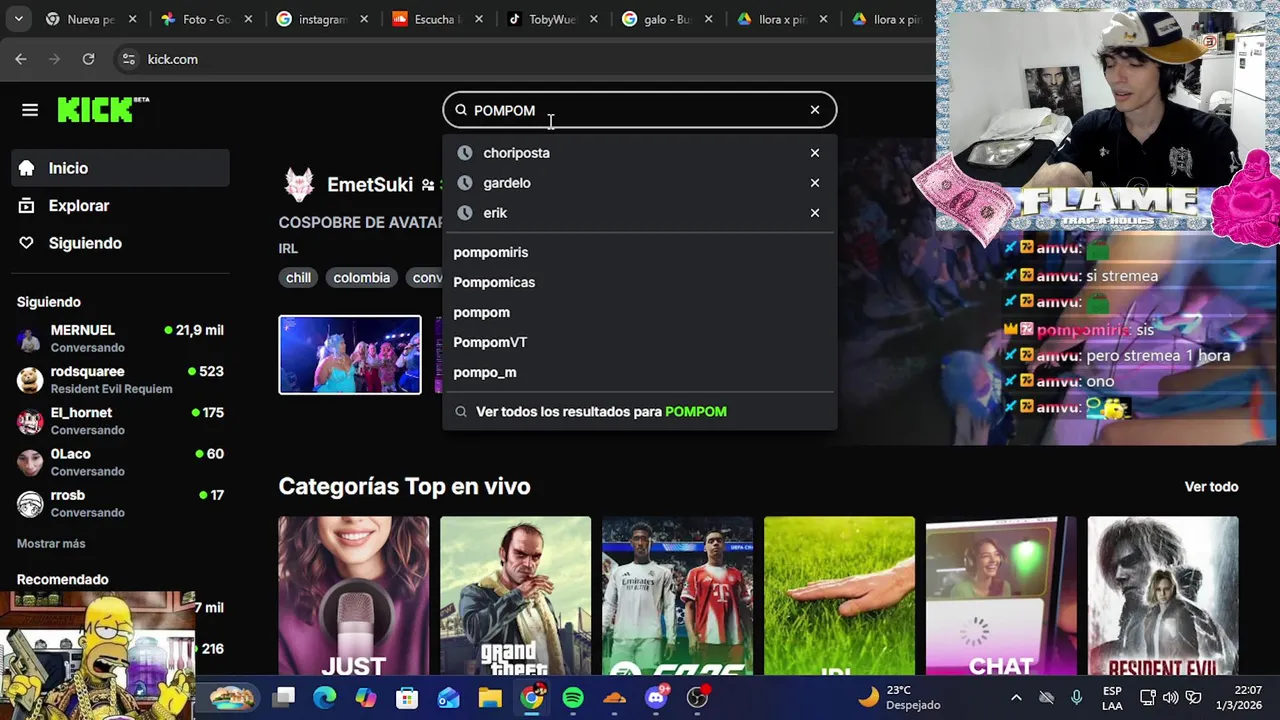The image size is (1280, 720).
Task: Close the TobyWue TikTok tab
Action: click(x=596, y=19)
